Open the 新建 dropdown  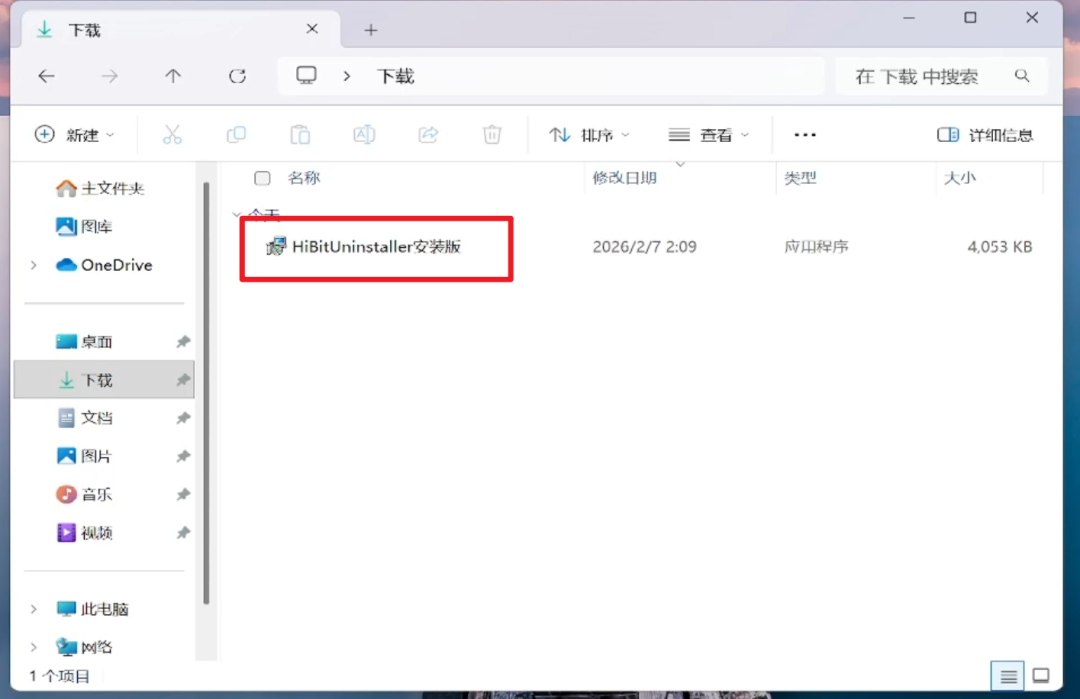click(74, 134)
